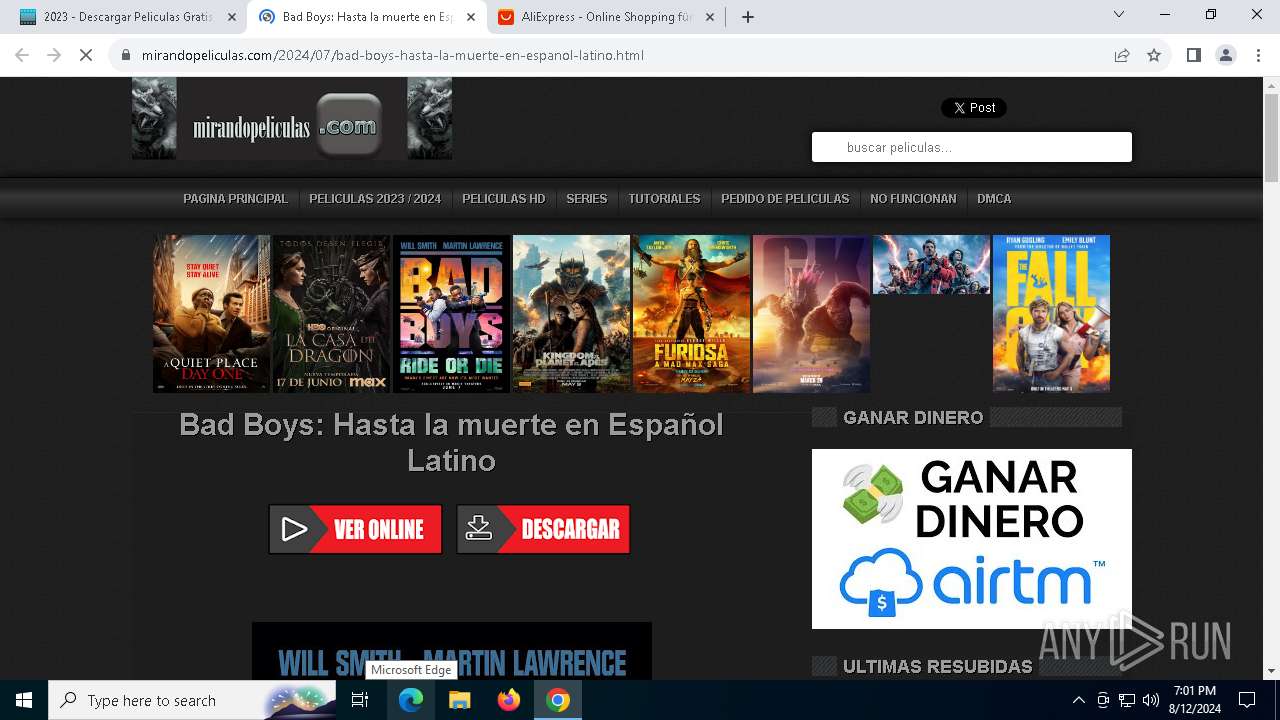Open the network status tray icon

pyautogui.click(x=1127, y=700)
